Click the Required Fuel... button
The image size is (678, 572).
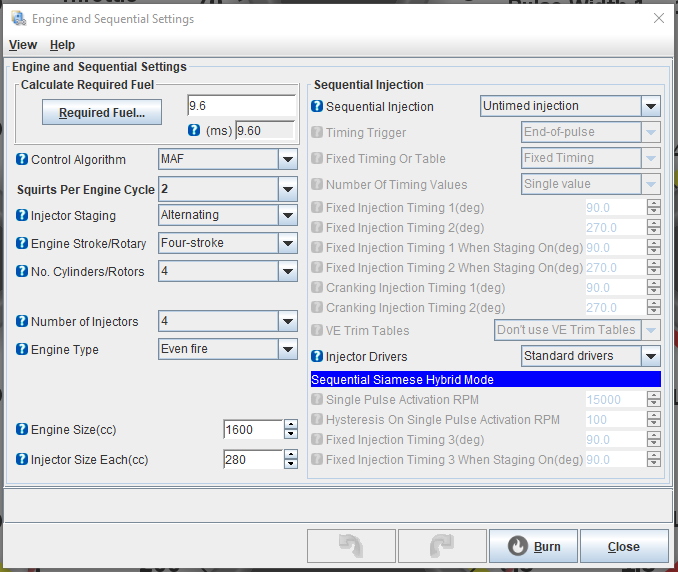click(x=102, y=112)
